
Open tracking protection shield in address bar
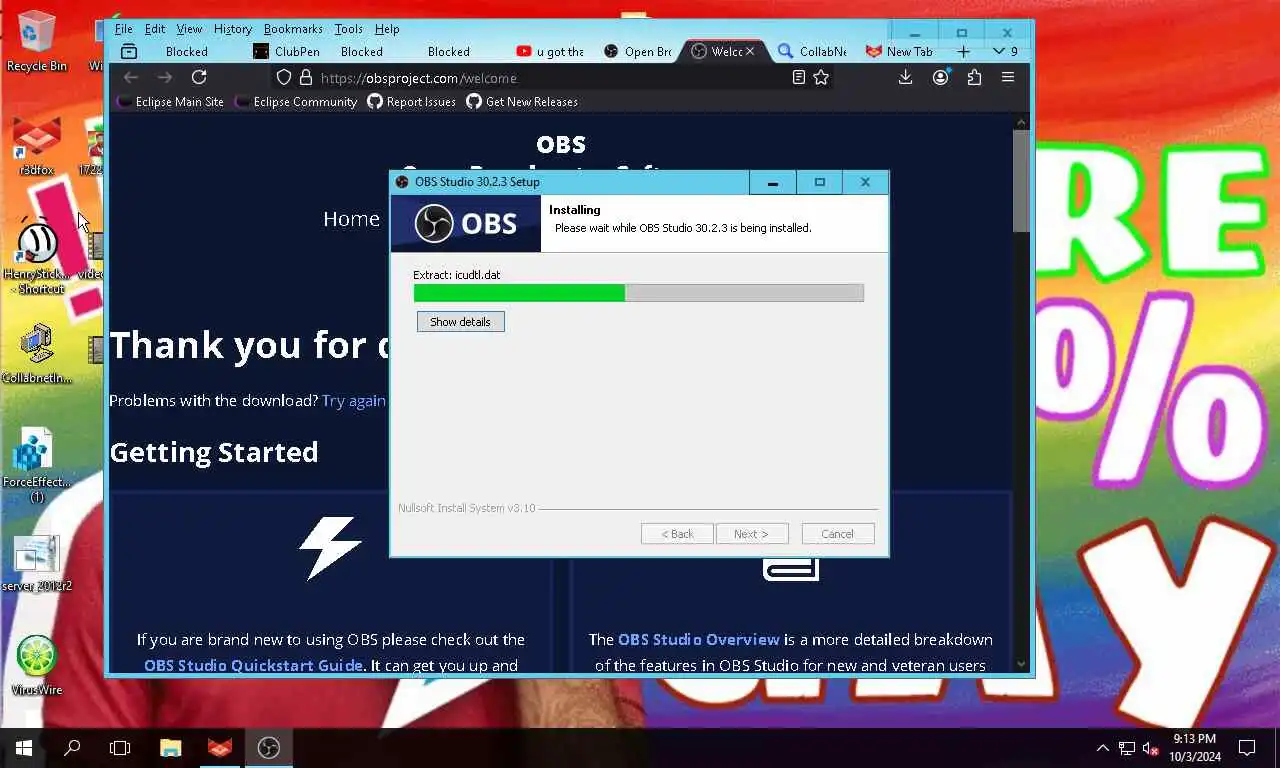point(284,77)
